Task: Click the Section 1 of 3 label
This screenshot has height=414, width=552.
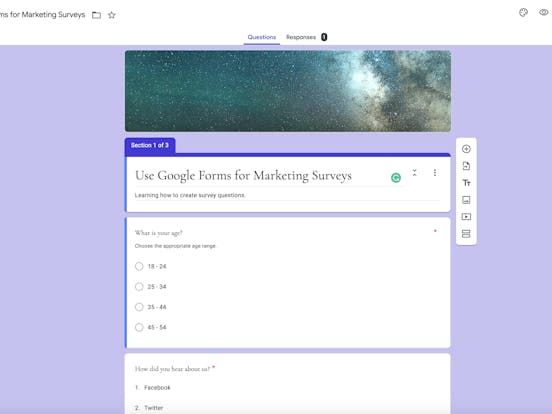Action: point(150,145)
